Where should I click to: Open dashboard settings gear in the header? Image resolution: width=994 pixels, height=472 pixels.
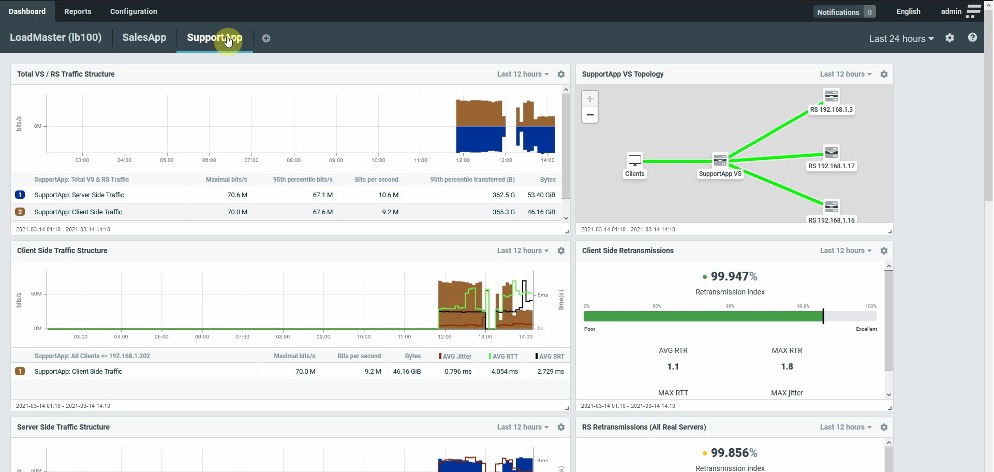[950, 38]
